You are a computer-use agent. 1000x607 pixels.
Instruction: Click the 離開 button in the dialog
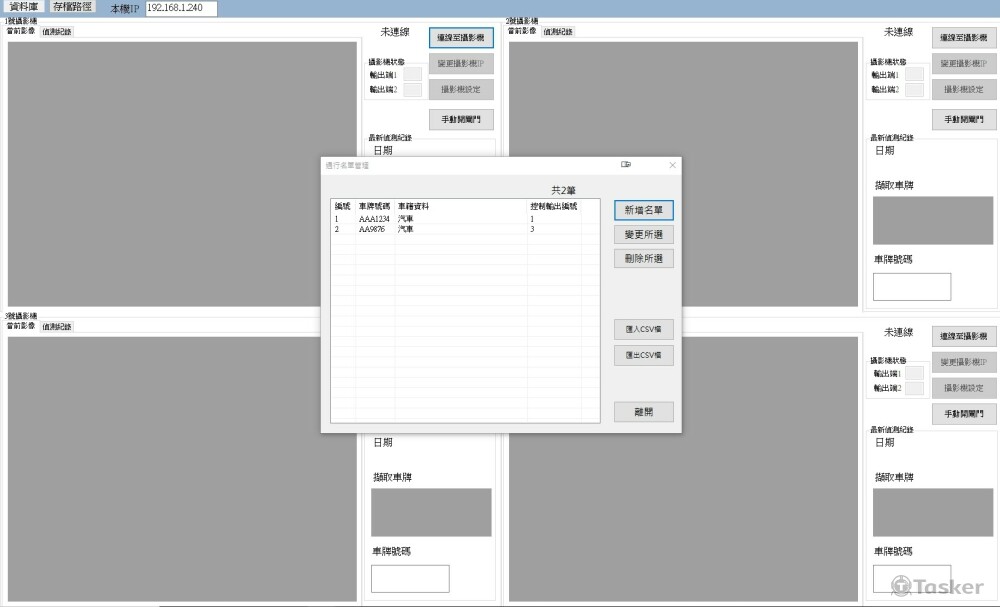643,411
